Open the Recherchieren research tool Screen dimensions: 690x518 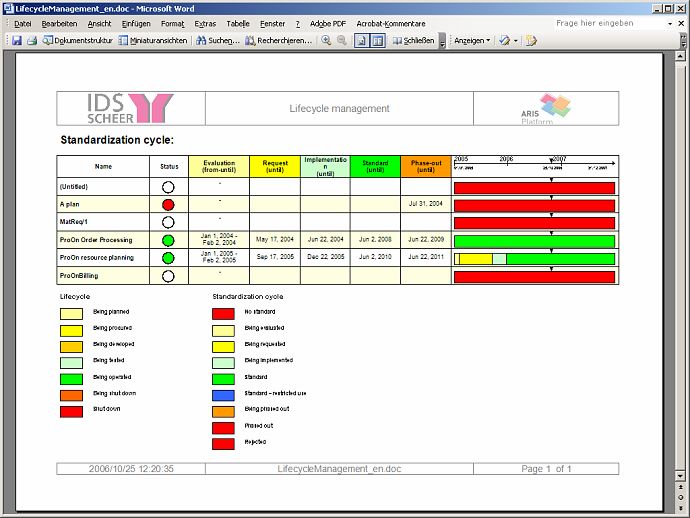[281, 41]
